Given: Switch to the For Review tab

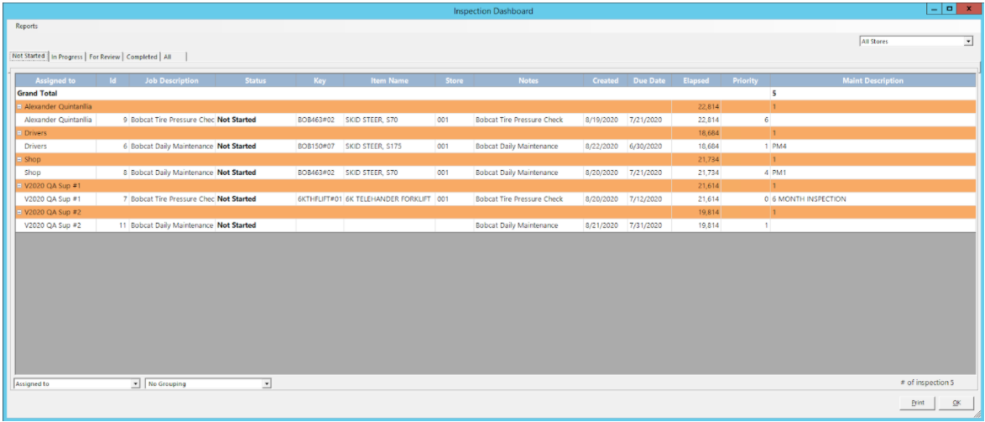Looking at the screenshot, I should click(x=104, y=57).
